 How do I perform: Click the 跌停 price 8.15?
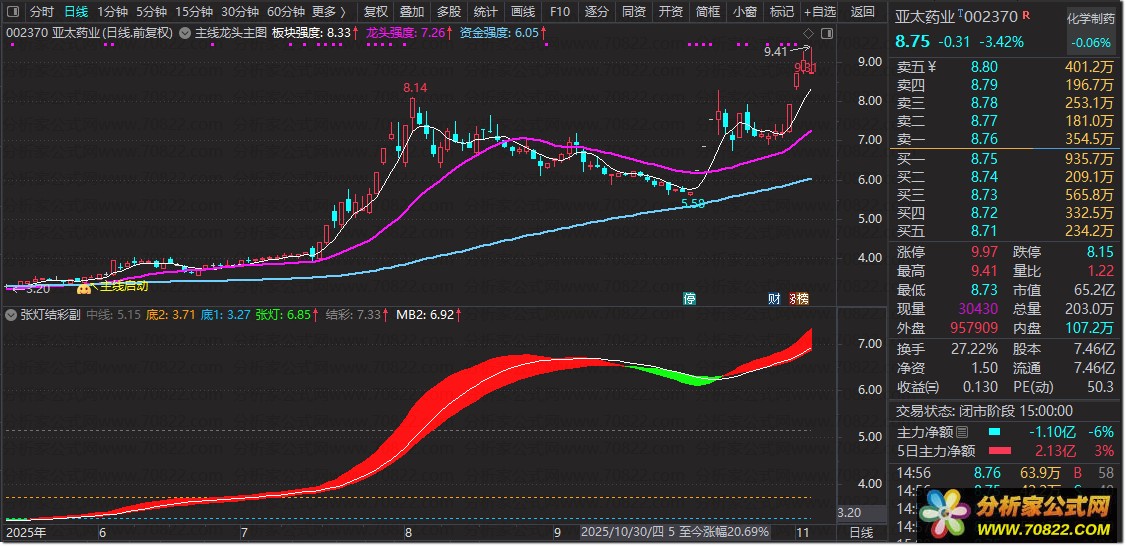click(1100, 252)
